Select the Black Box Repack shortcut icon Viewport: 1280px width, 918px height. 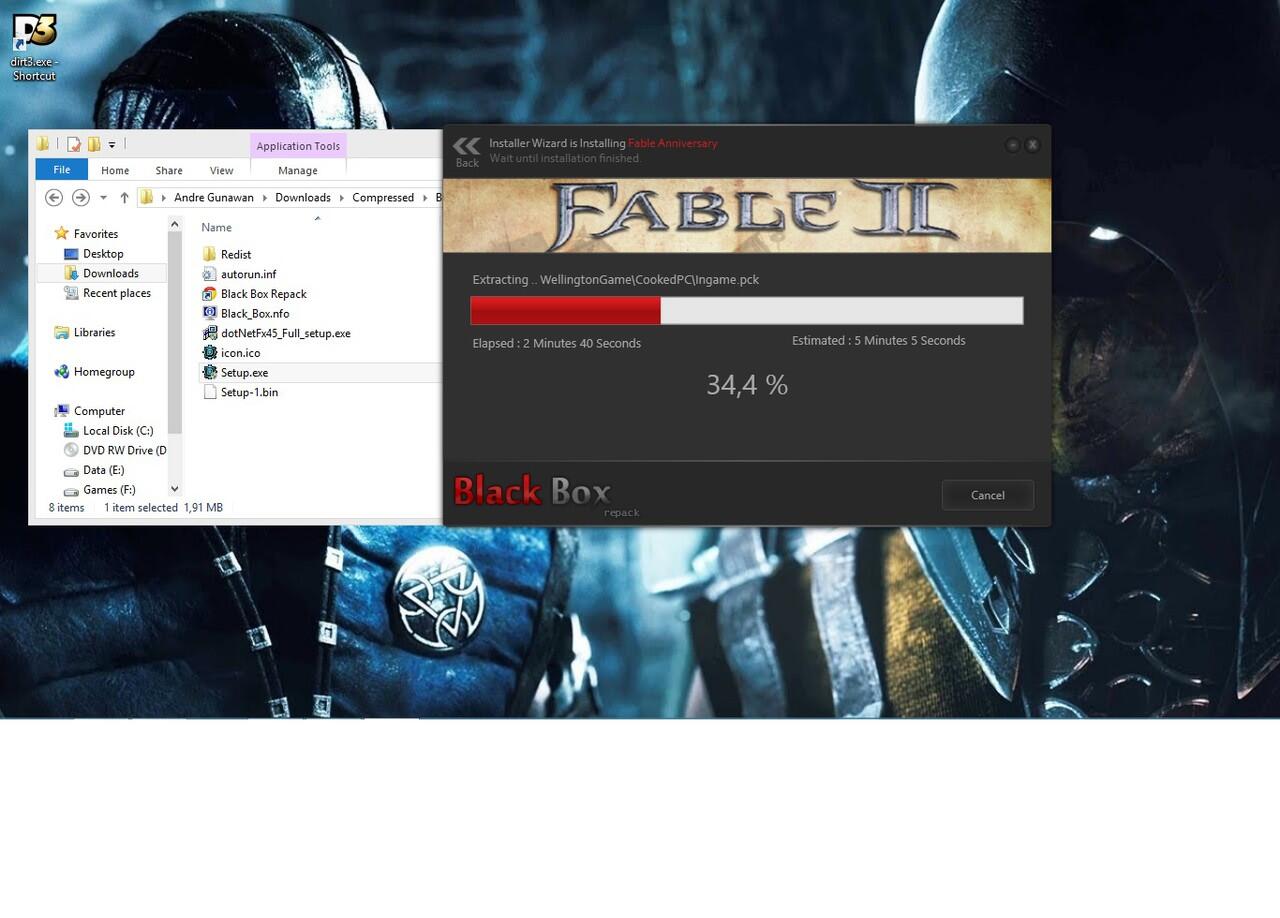209,294
